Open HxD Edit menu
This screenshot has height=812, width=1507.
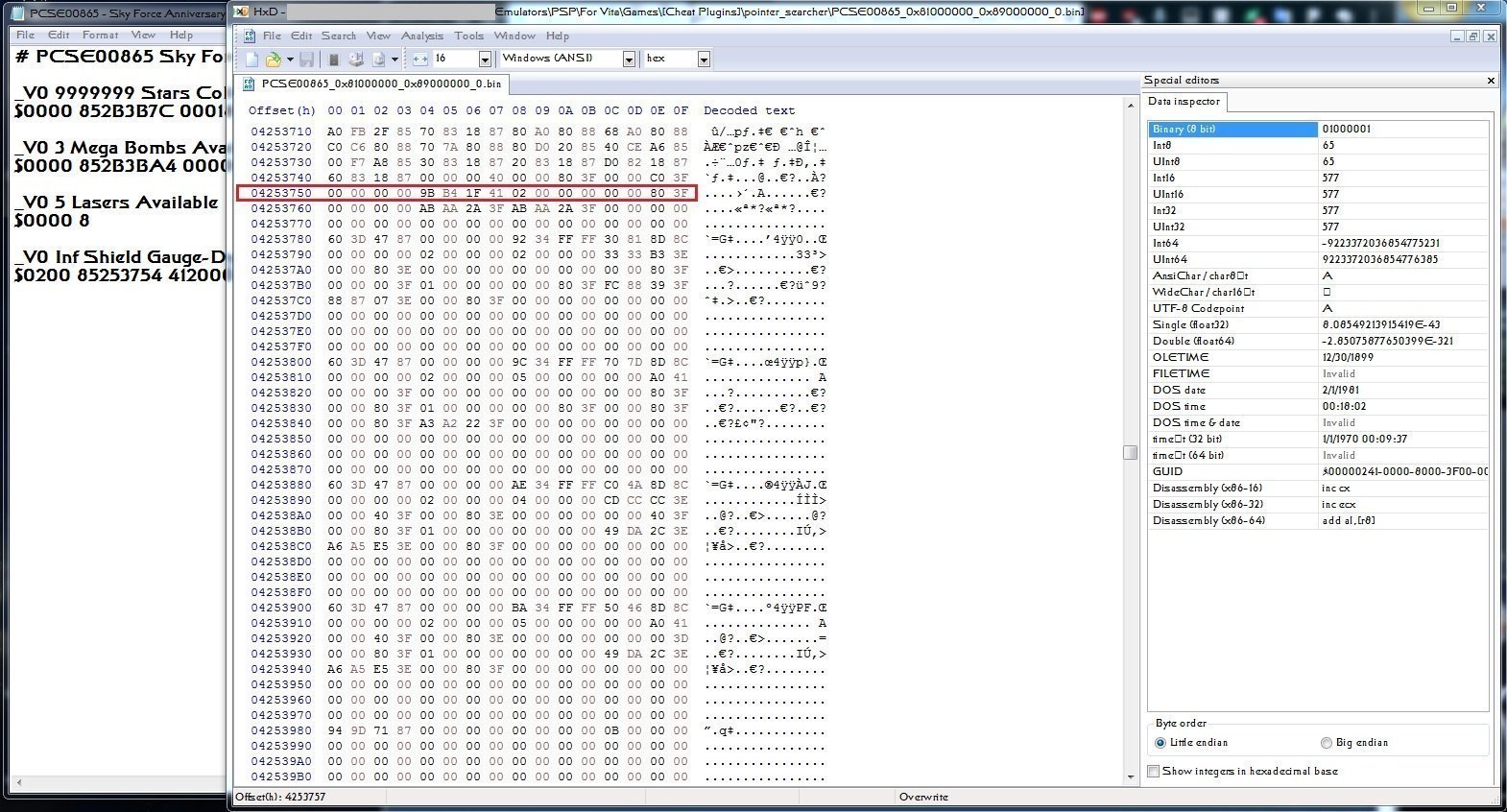coord(301,36)
